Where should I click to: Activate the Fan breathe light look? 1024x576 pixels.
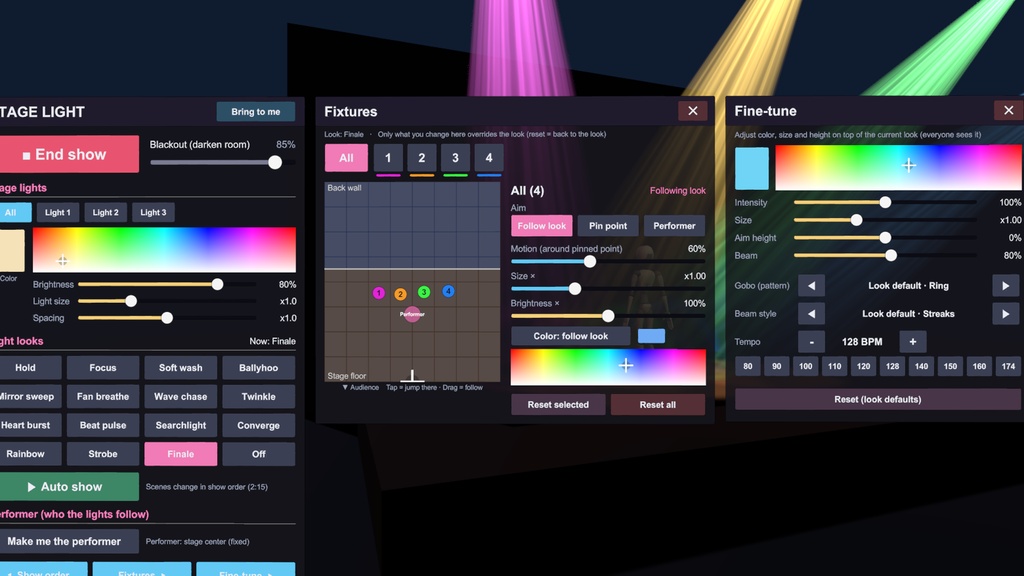pos(103,396)
